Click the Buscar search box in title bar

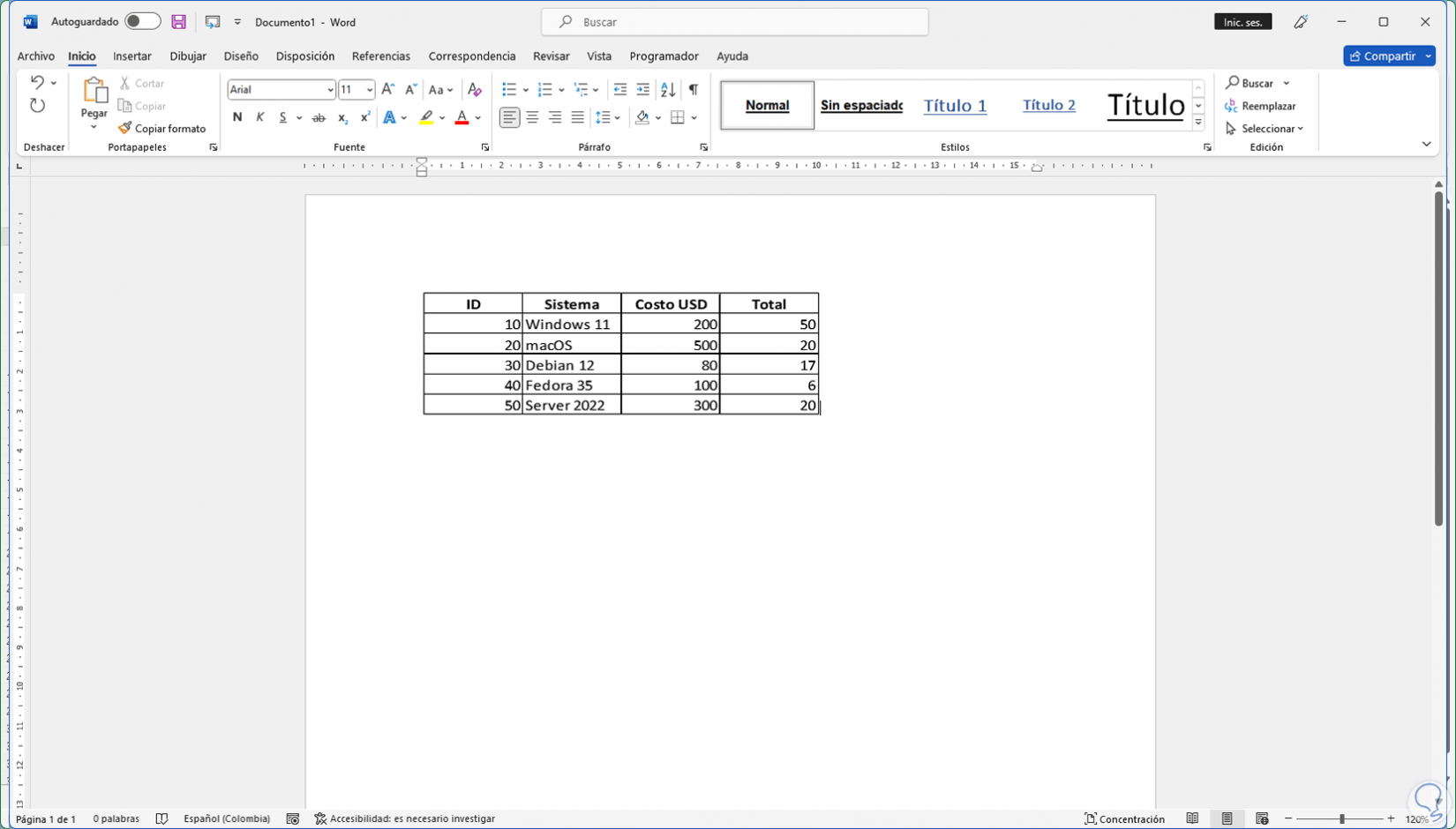735,22
